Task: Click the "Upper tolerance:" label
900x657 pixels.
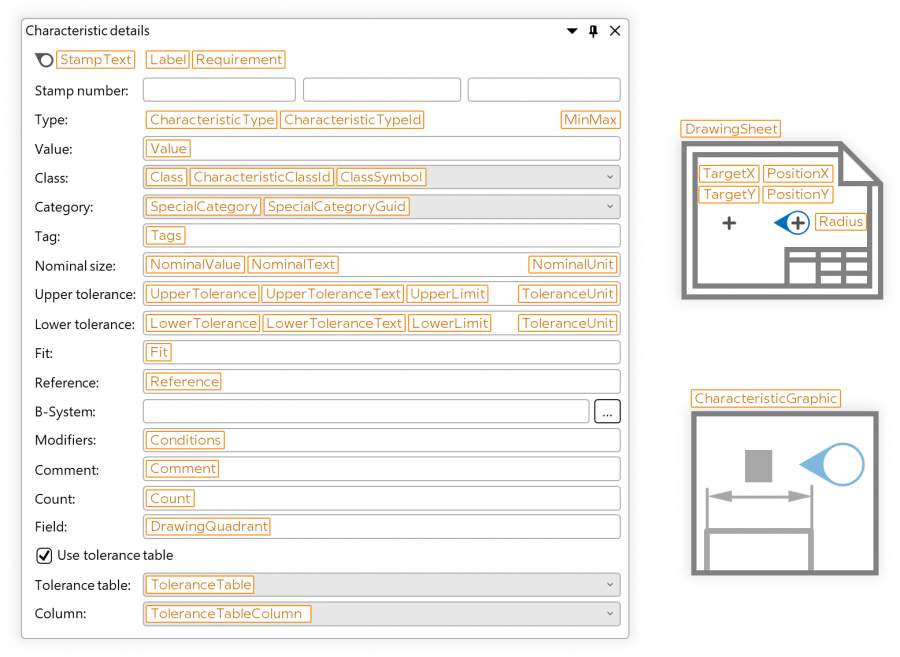Action: click(x=85, y=294)
